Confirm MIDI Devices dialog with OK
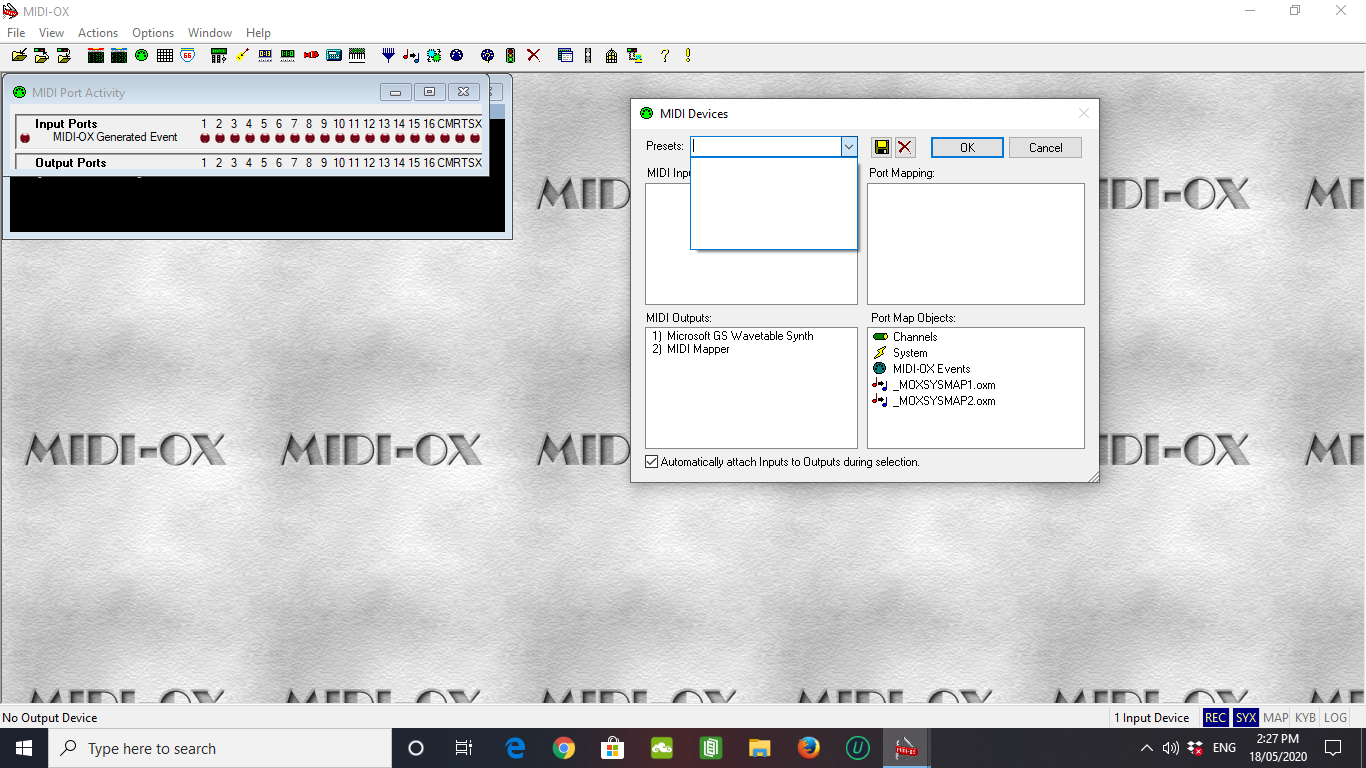 tap(967, 147)
